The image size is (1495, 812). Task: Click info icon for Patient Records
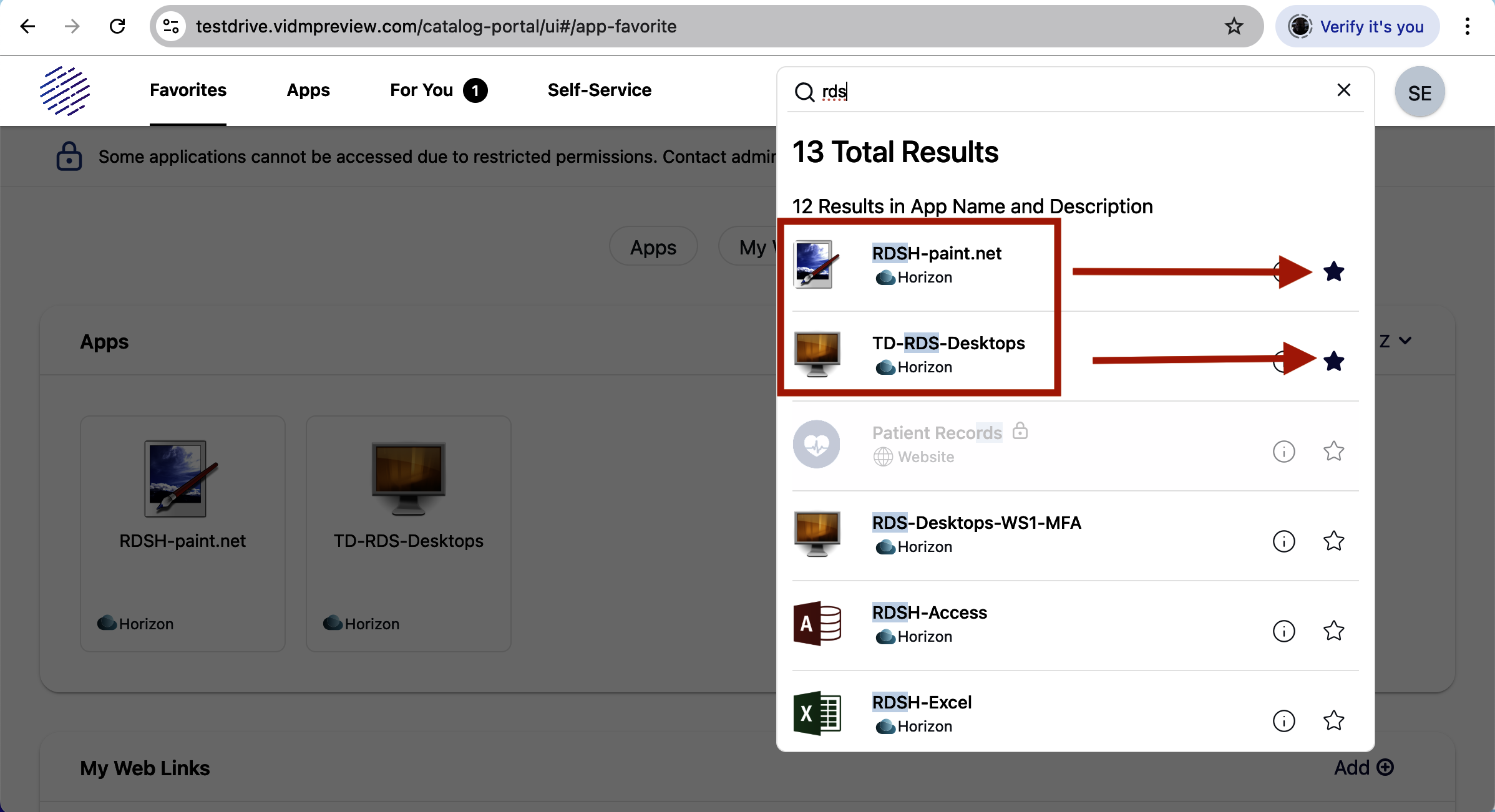point(1283,451)
